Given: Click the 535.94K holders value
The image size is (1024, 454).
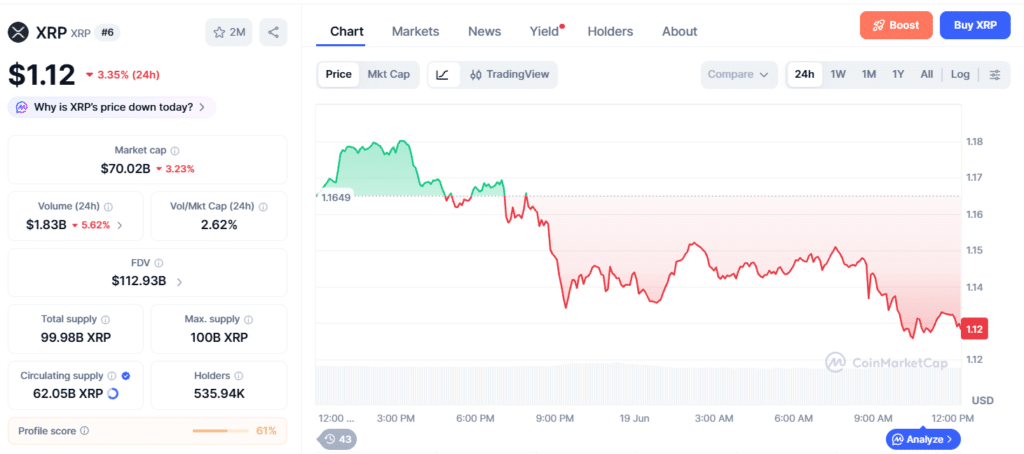Looking at the screenshot, I should click(219, 393).
